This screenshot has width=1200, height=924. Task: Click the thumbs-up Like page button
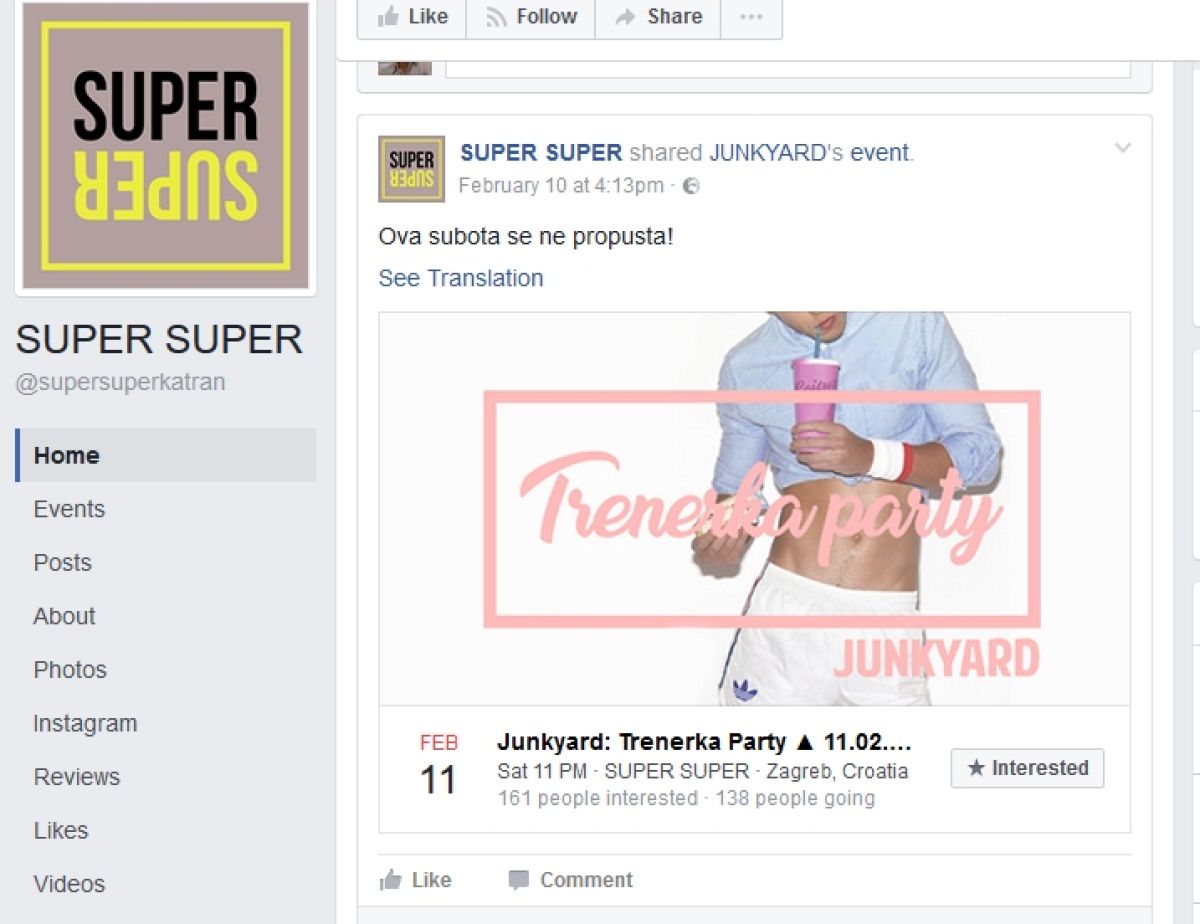pyautogui.click(x=412, y=17)
